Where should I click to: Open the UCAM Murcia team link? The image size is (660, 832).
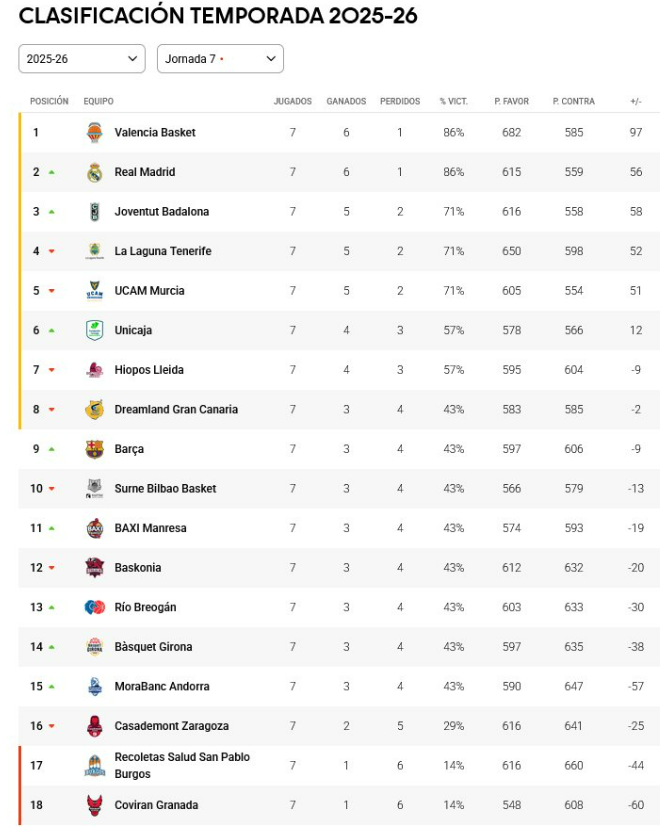pos(150,291)
